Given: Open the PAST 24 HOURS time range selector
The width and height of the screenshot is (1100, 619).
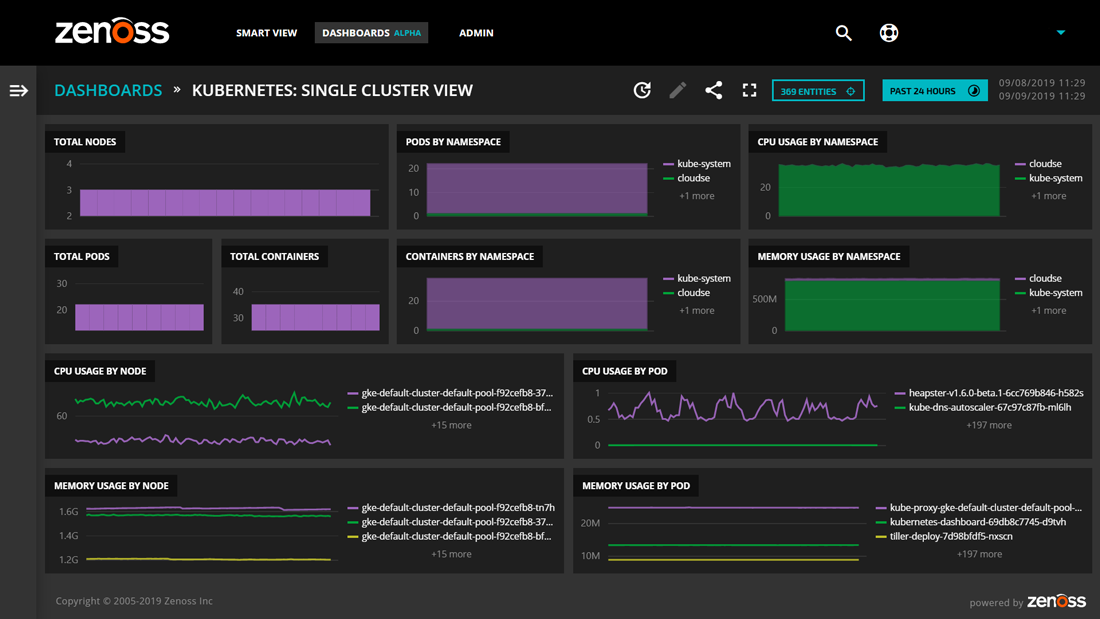Looking at the screenshot, I should click(x=934, y=90).
